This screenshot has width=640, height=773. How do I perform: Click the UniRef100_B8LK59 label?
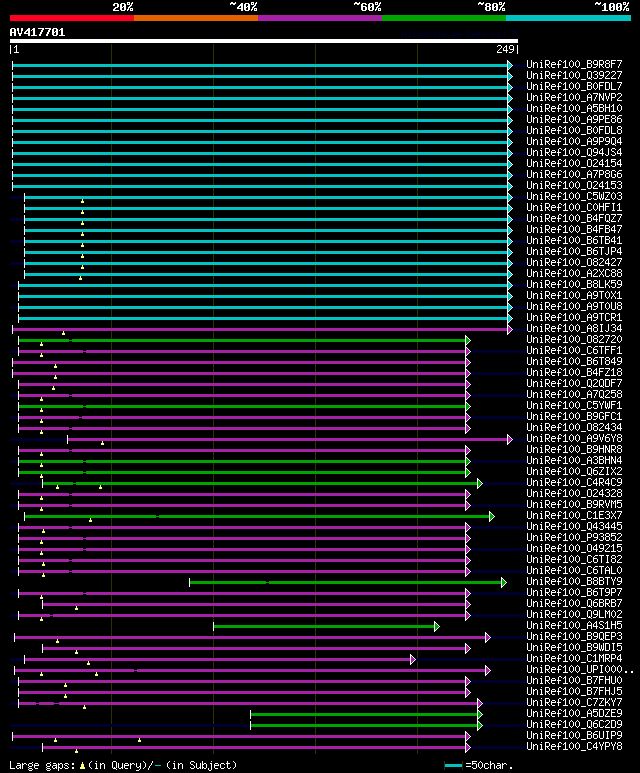click(x=574, y=284)
